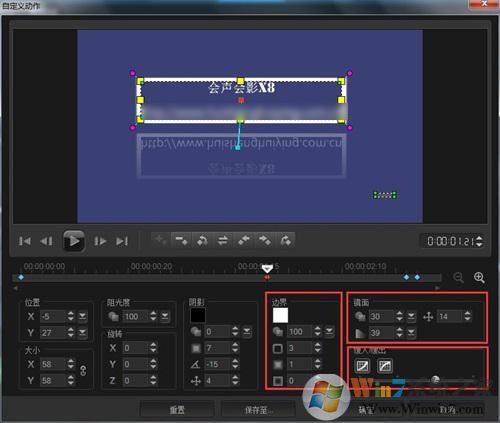The width and height of the screenshot is (500, 423).
Task: Open the slider dropdown for shadow opacity
Action: tap(247, 331)
